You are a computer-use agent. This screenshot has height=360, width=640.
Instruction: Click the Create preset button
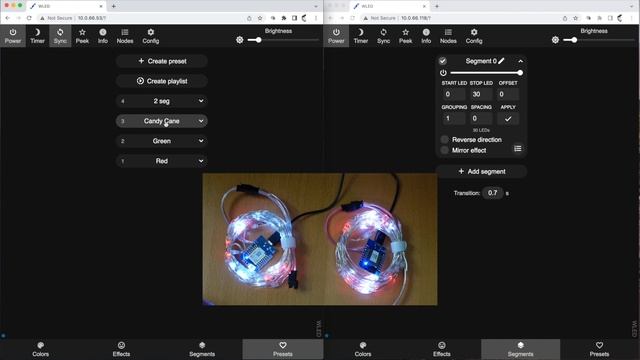click(x=162, y=61)
